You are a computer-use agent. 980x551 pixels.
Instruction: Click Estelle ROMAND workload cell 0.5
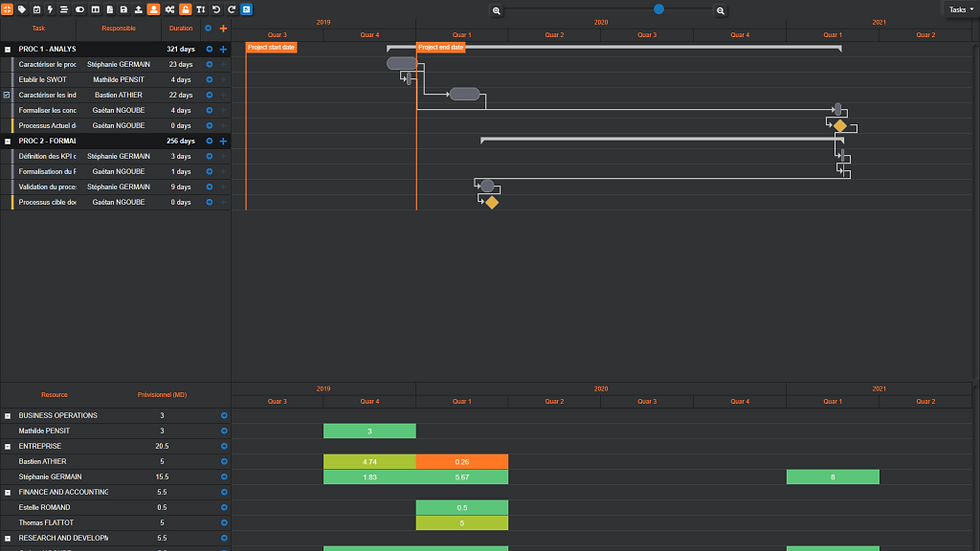[x=462, y=508]
